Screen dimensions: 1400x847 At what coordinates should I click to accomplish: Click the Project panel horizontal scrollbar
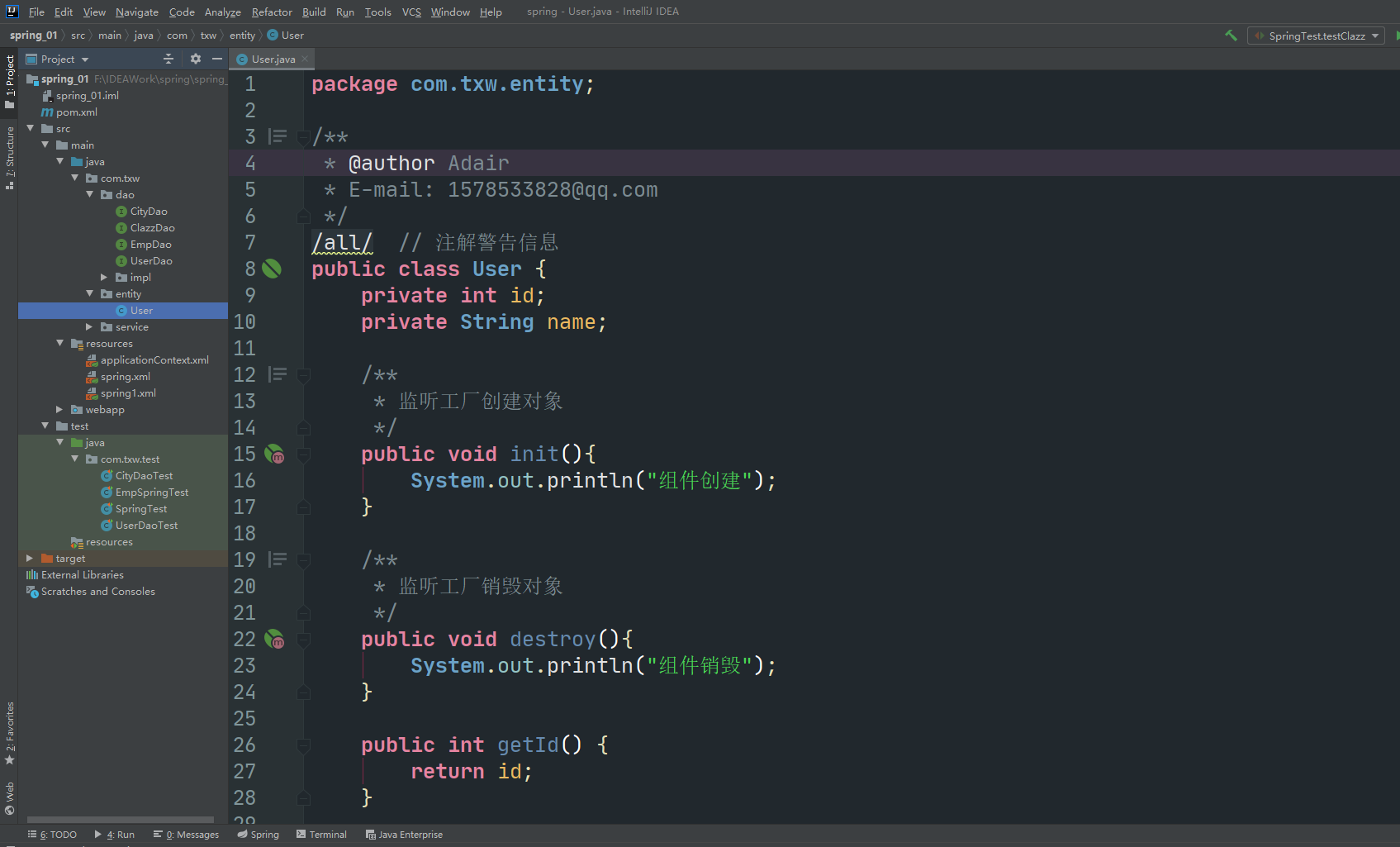tap(121, 820)
